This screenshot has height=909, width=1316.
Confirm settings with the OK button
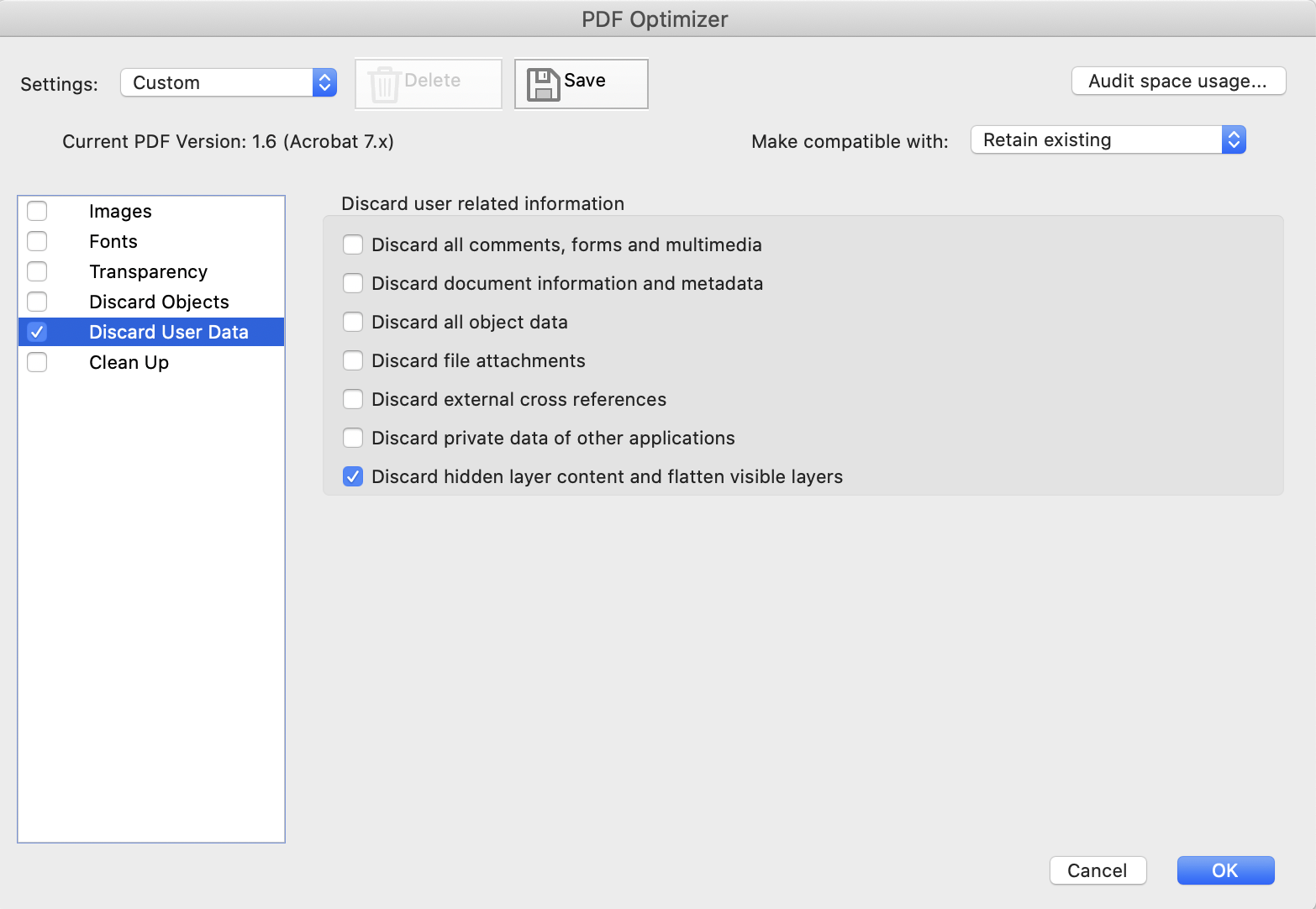click(1225, 870)
